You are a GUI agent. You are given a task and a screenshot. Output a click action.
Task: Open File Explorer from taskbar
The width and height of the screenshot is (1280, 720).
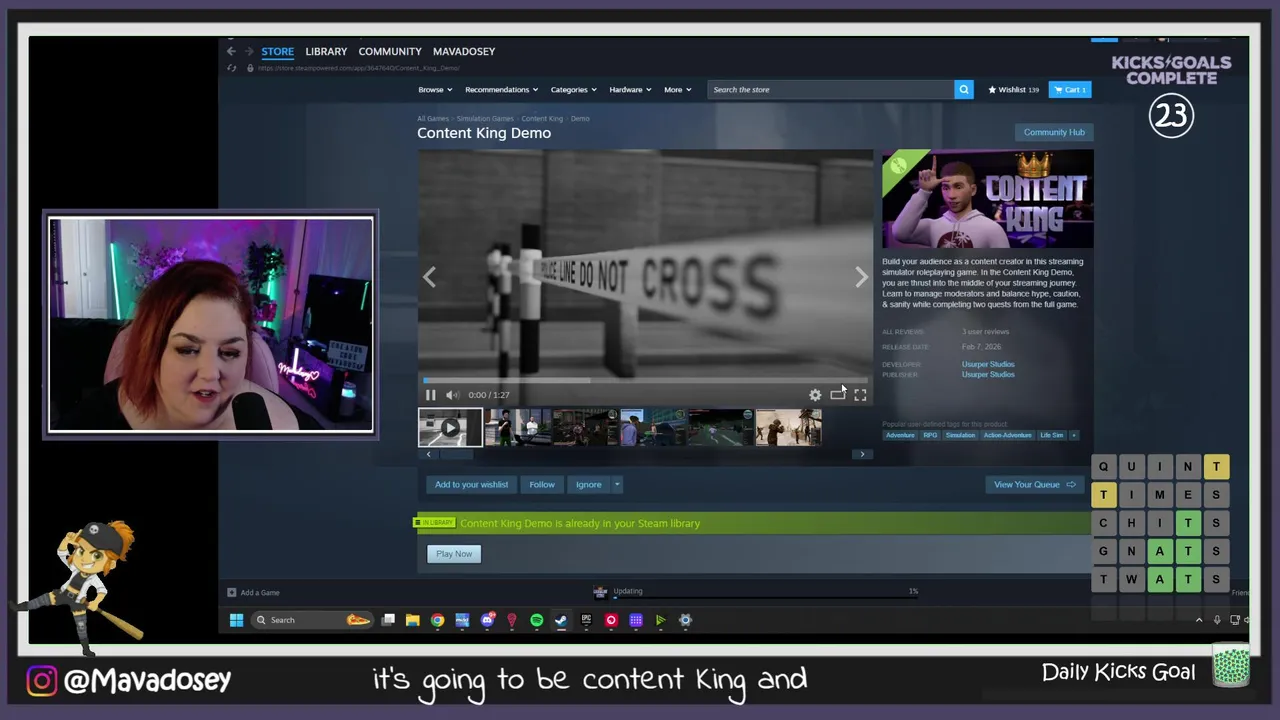click(x=412, y=620)
